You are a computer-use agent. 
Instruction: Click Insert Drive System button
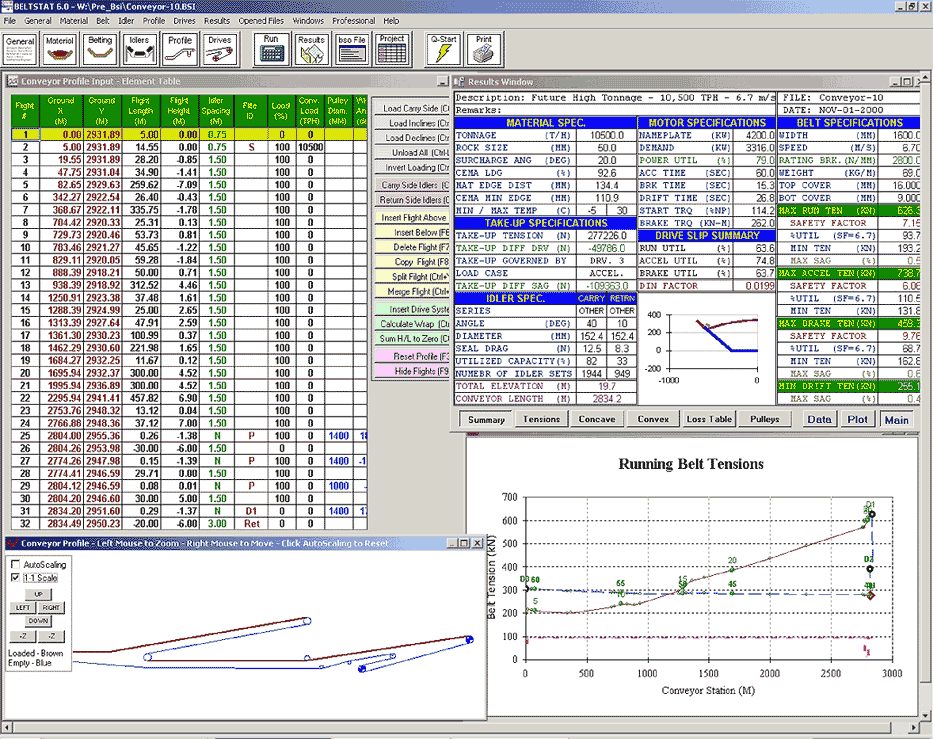coord(412,309)
